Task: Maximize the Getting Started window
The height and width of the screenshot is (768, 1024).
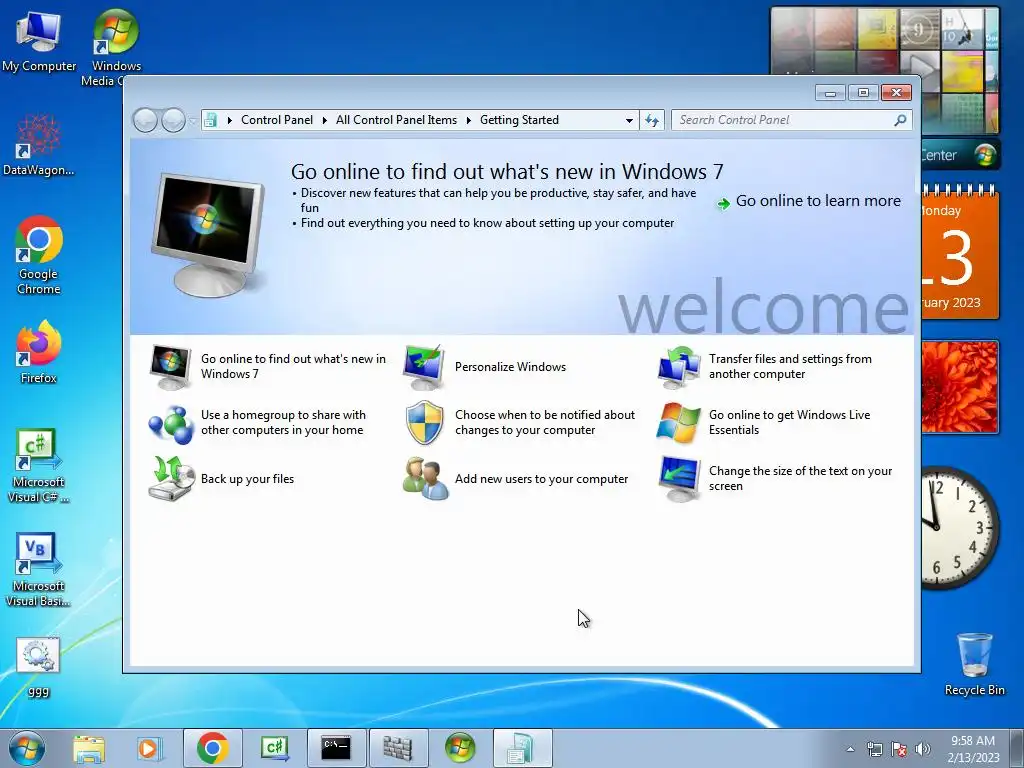Action: tap(863, 93)
